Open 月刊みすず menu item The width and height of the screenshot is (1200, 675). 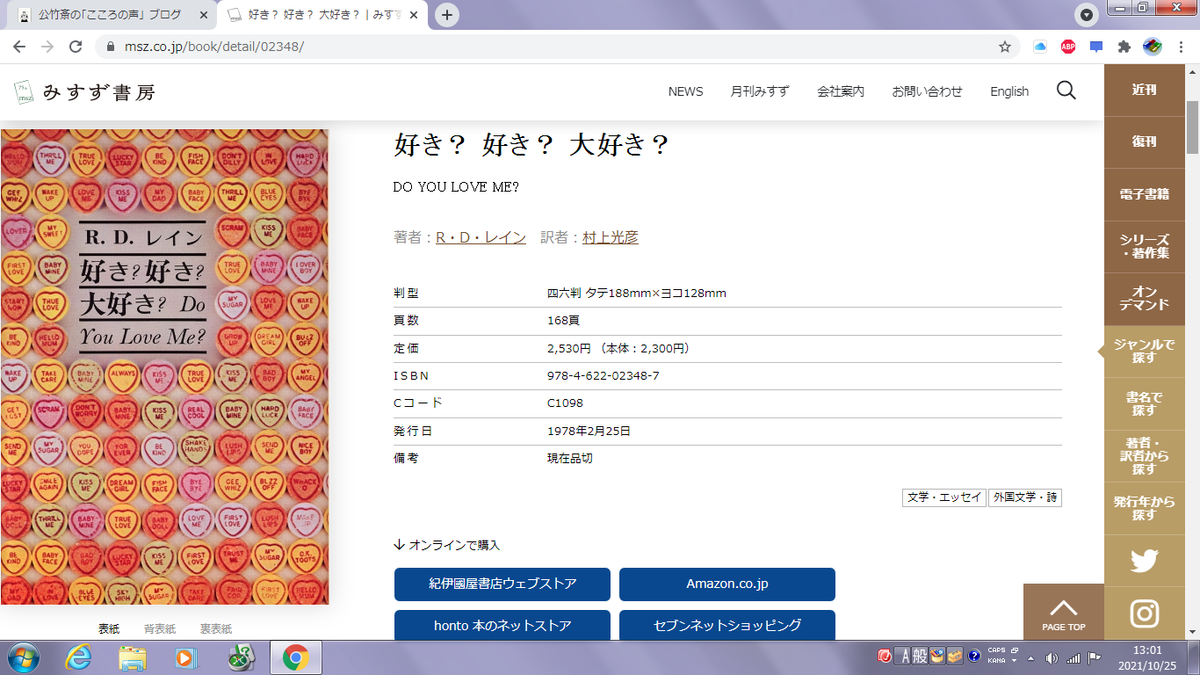click(759, 91)
